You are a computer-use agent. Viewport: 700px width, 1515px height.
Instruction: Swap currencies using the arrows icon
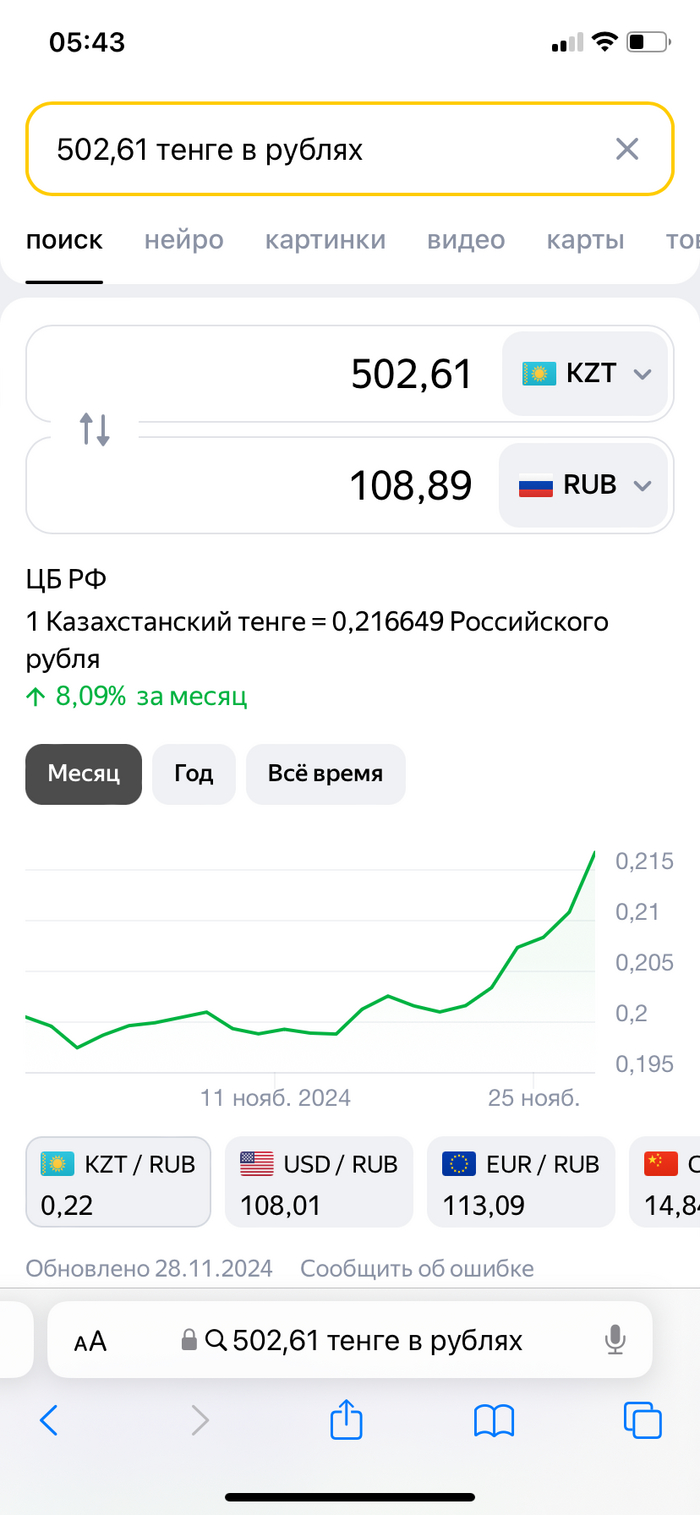(x=95, y=429)
